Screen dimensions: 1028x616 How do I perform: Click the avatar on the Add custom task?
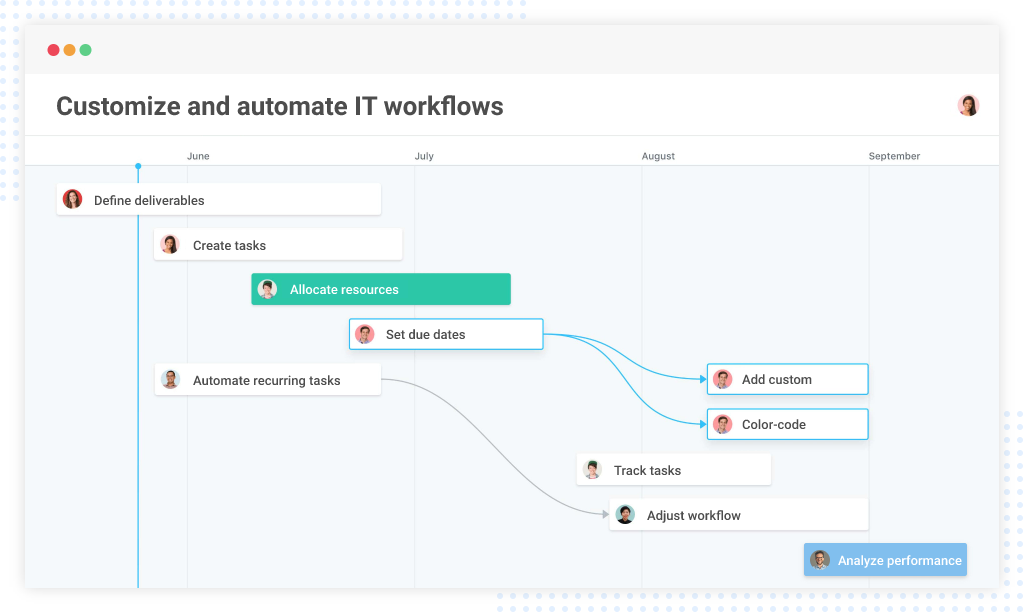coord(722,379)
